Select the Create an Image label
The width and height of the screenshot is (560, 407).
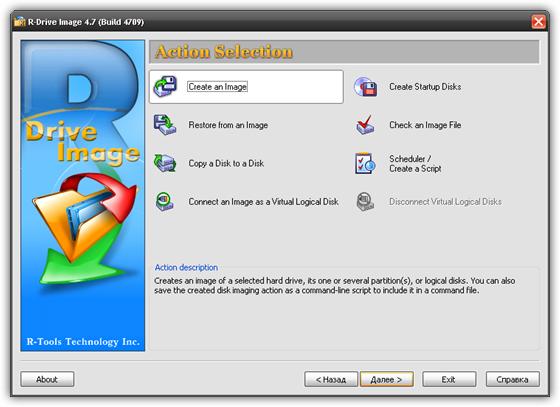(x=218, y=87)
